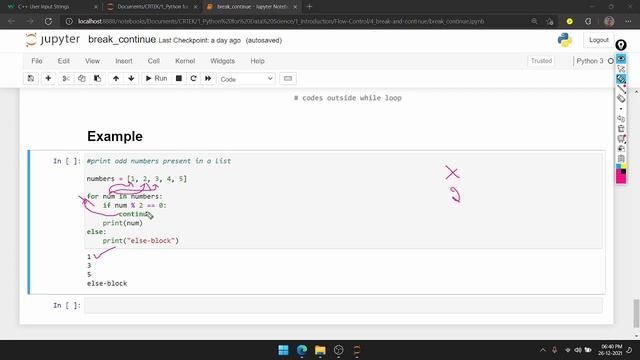Restart kernel and run all cells
The height and width of the screenshot is (360, 640).
click(x=208, y=78)
